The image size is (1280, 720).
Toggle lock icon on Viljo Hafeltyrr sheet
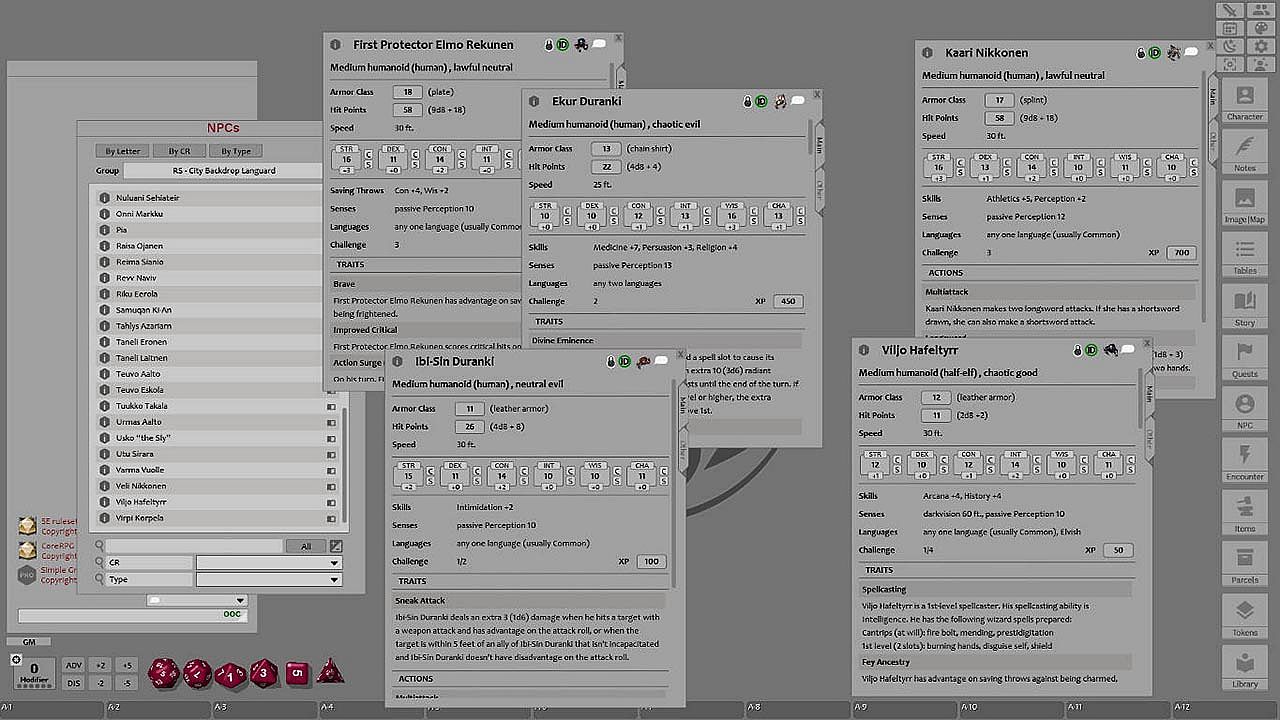1078,351
